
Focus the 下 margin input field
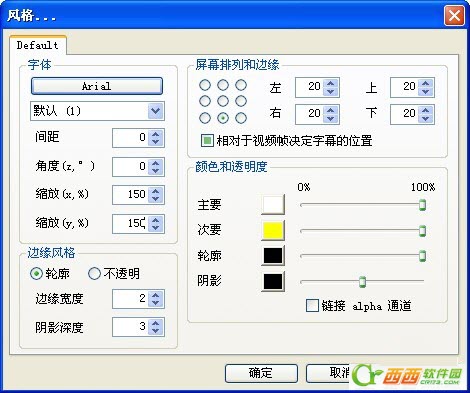[x=405, y=114]
